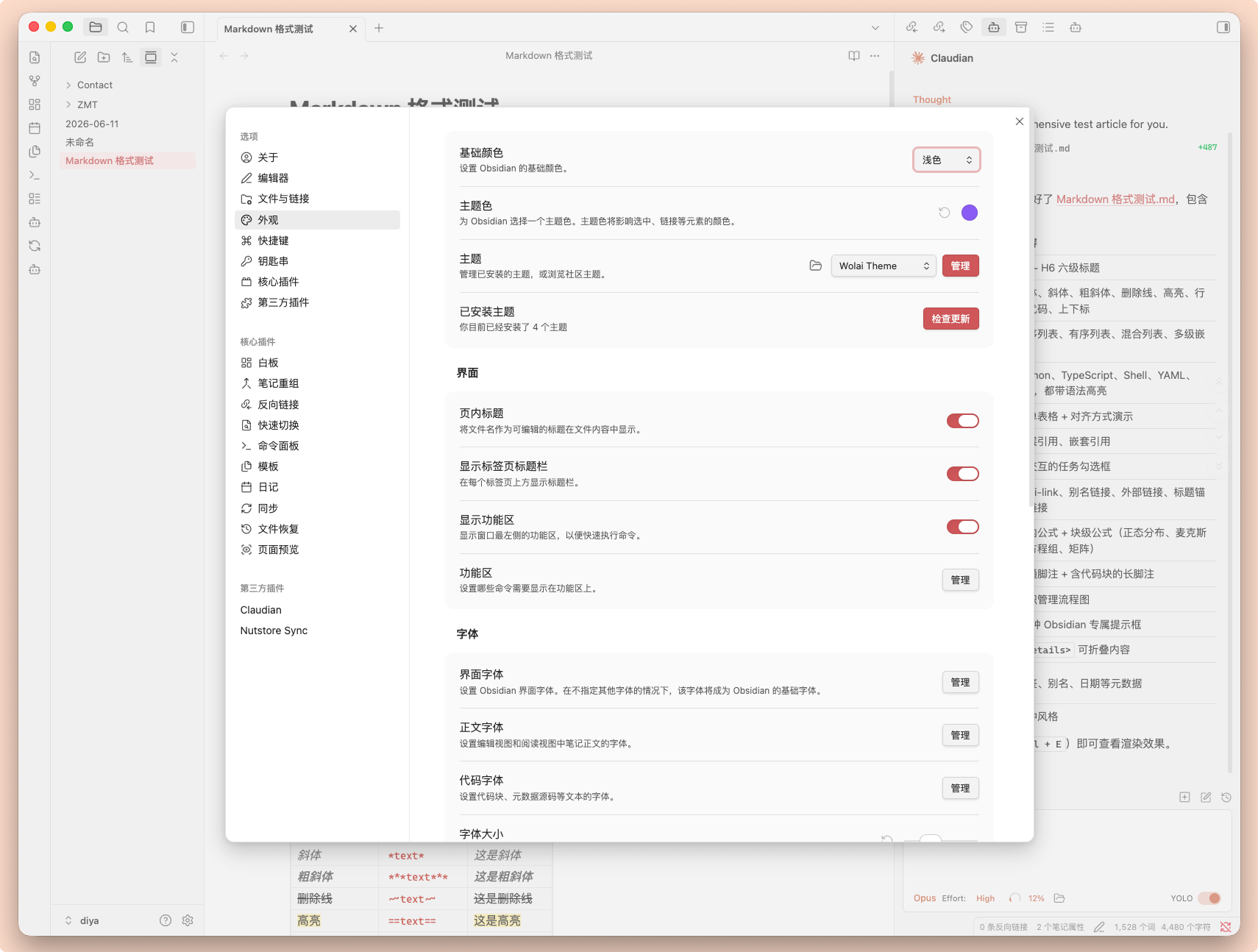Click 管理 button for 代码字体
Image resolution: width=1258 pixels, height=952 pixels.
960,788
